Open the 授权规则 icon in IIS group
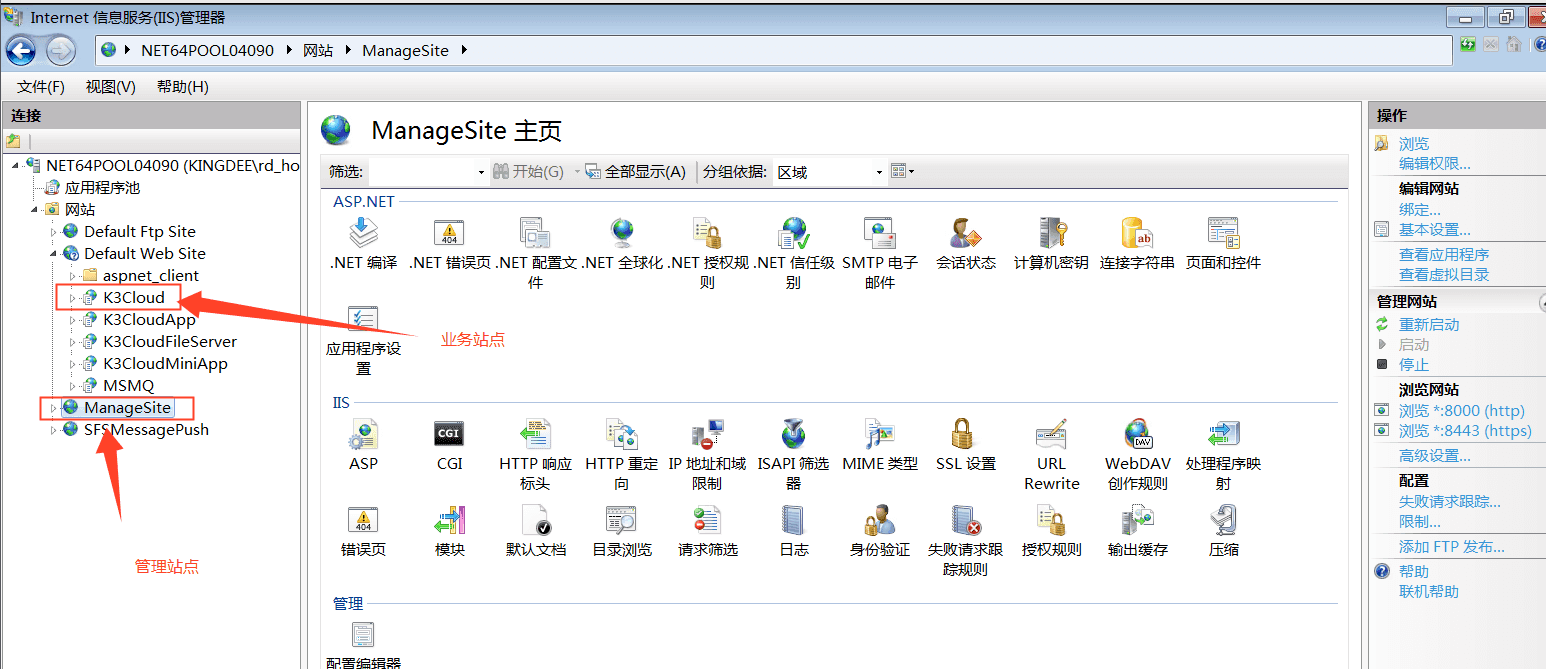 tap(1052, 520)
